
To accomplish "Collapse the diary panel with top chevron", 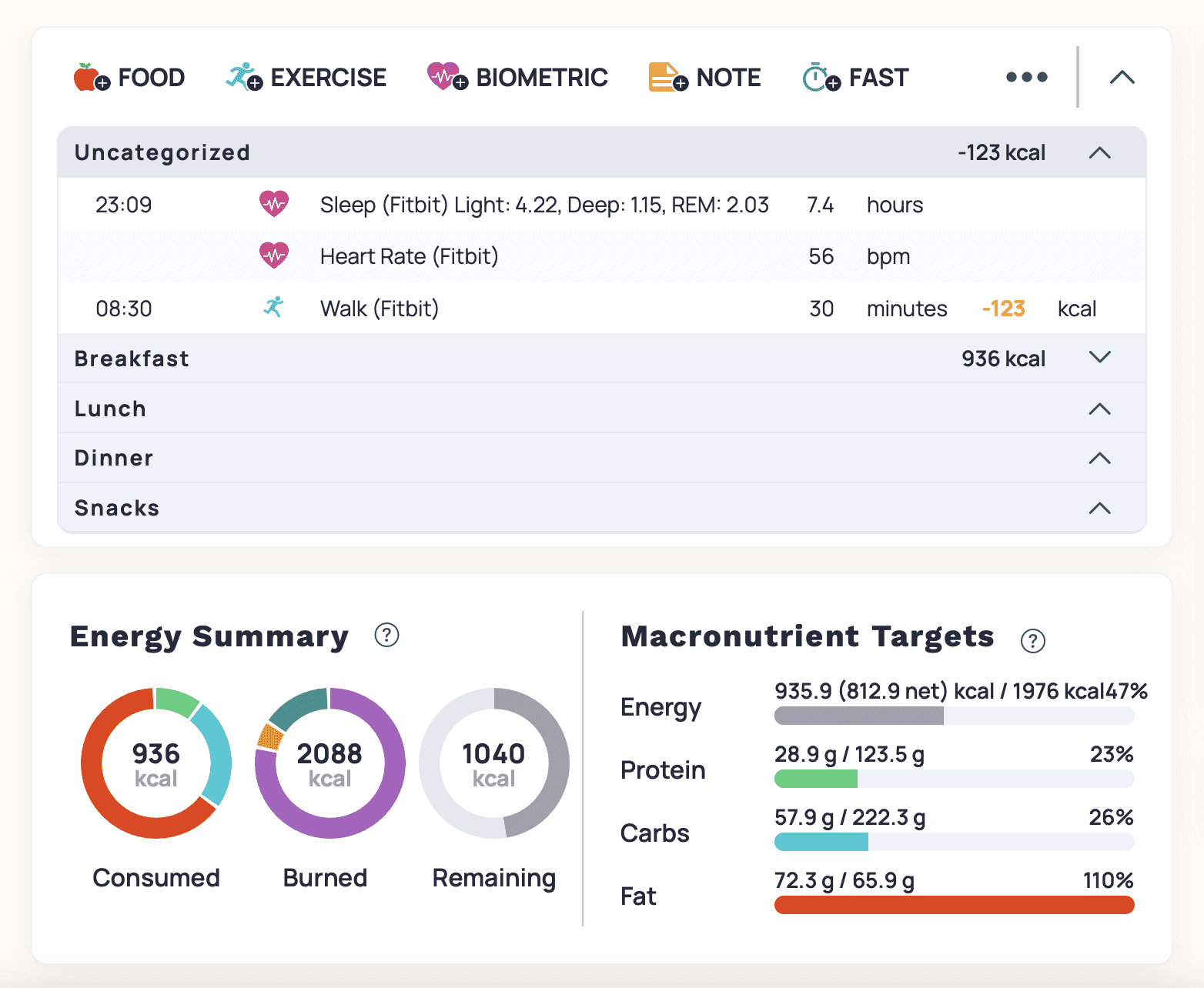I will pos(1122,77).
